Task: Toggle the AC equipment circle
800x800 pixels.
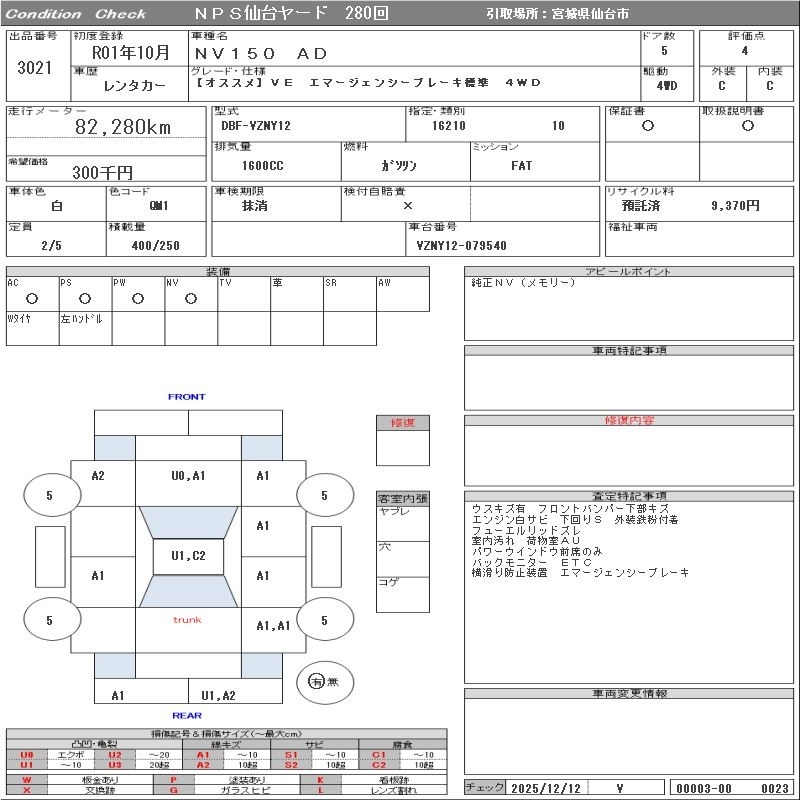Action: point(31,298)
